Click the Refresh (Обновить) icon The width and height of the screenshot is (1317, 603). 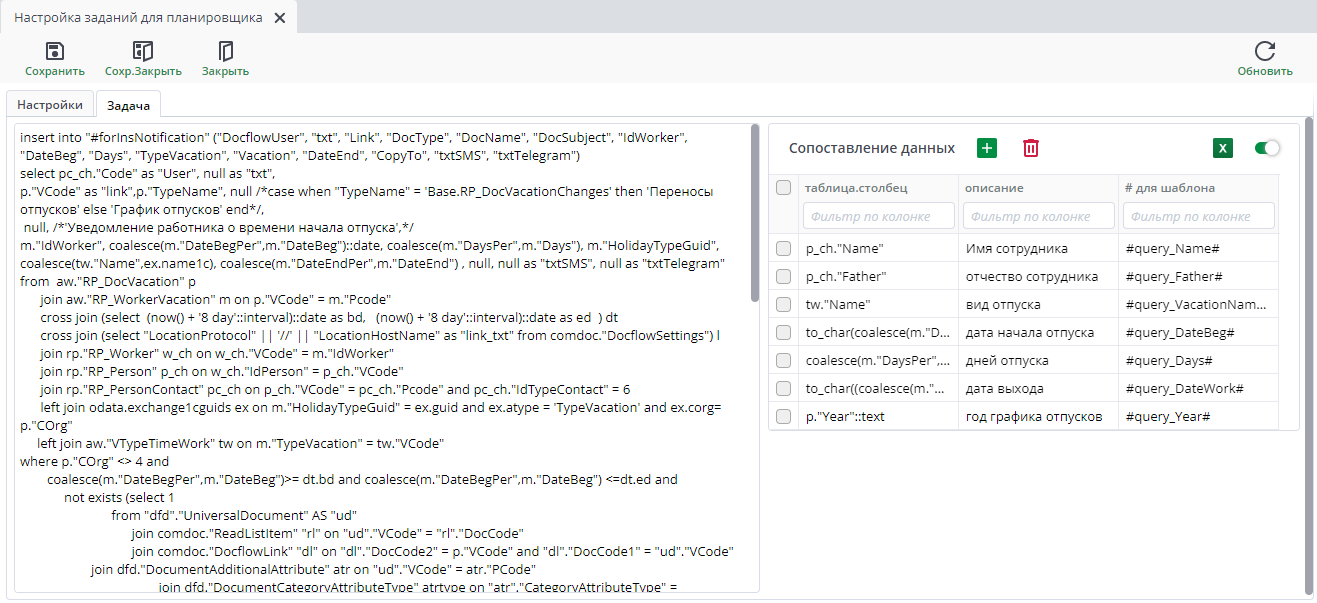[1264, 52]
